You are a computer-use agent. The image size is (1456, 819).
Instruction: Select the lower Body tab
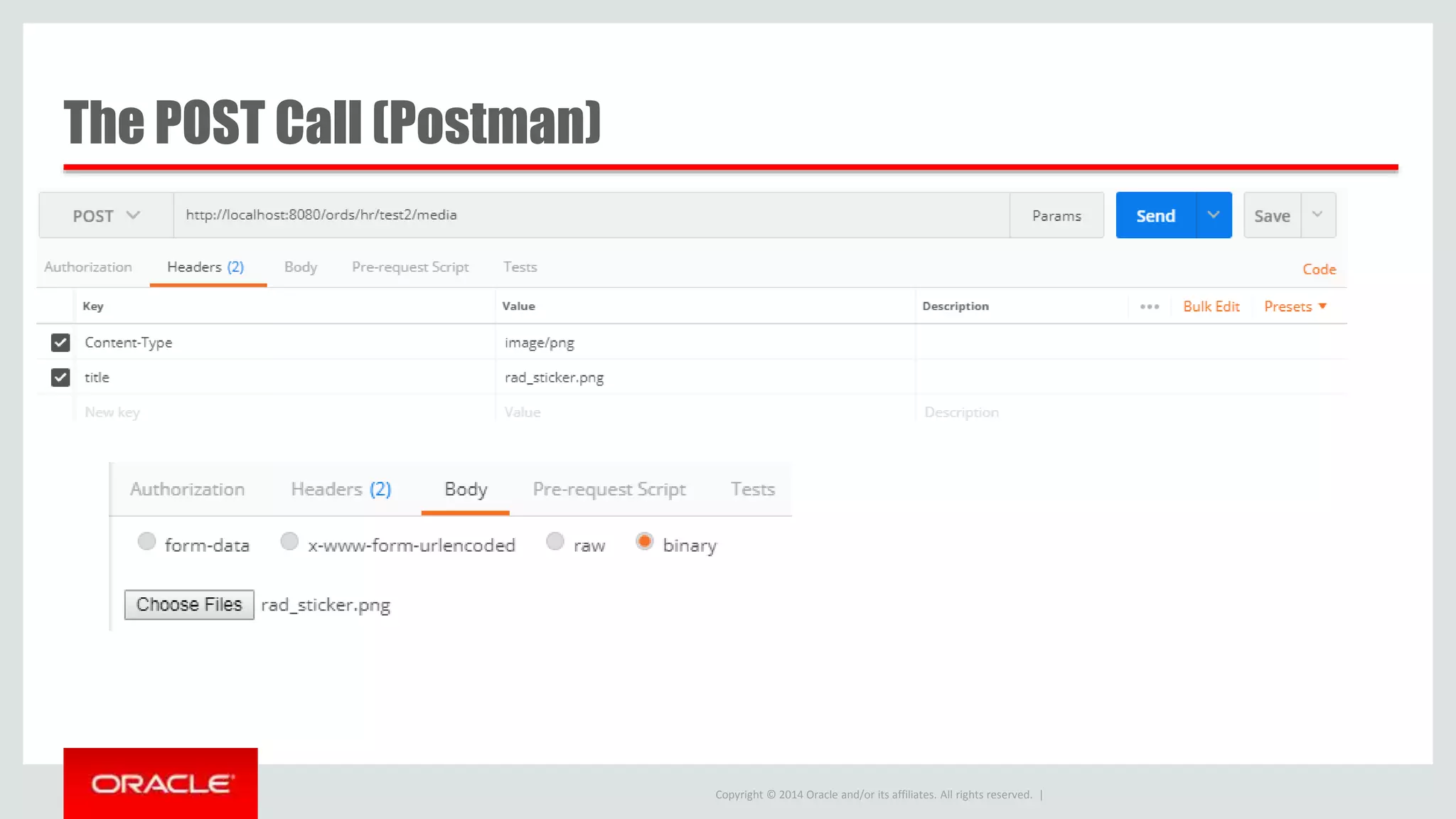coord(466,490)
